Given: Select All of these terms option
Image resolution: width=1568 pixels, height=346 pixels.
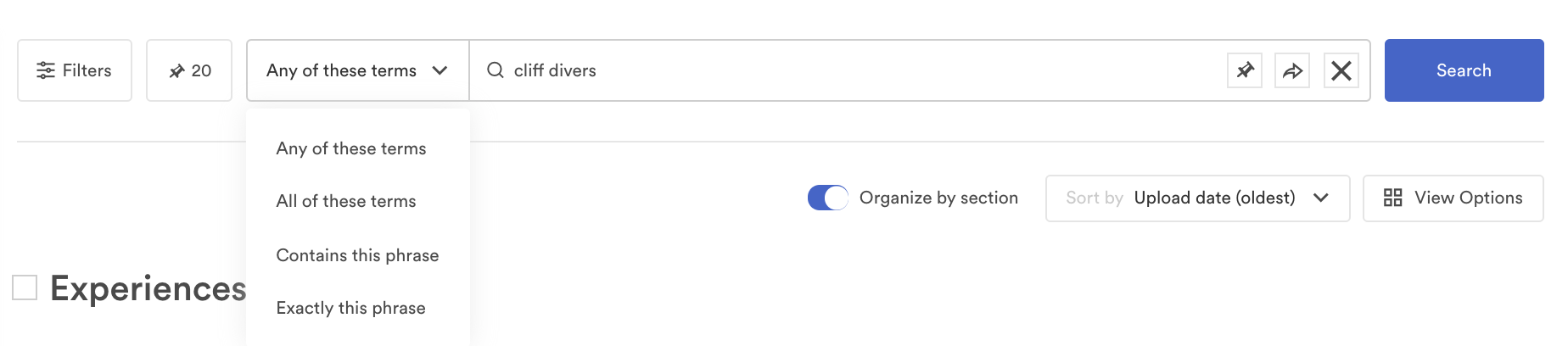Looking at the screenshot, I should [346, 201].
